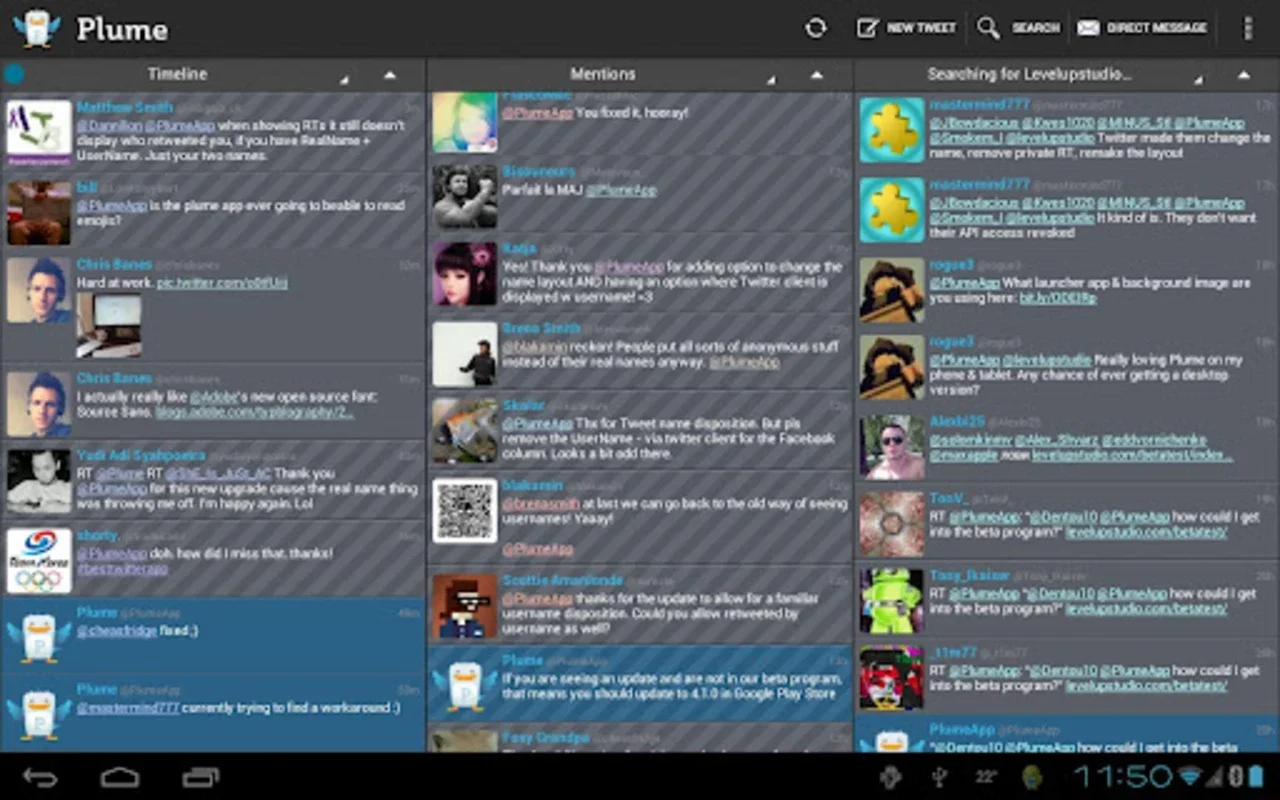Open Android recent apps
This screenshot has height=800, width=1280.
point(200,776)
